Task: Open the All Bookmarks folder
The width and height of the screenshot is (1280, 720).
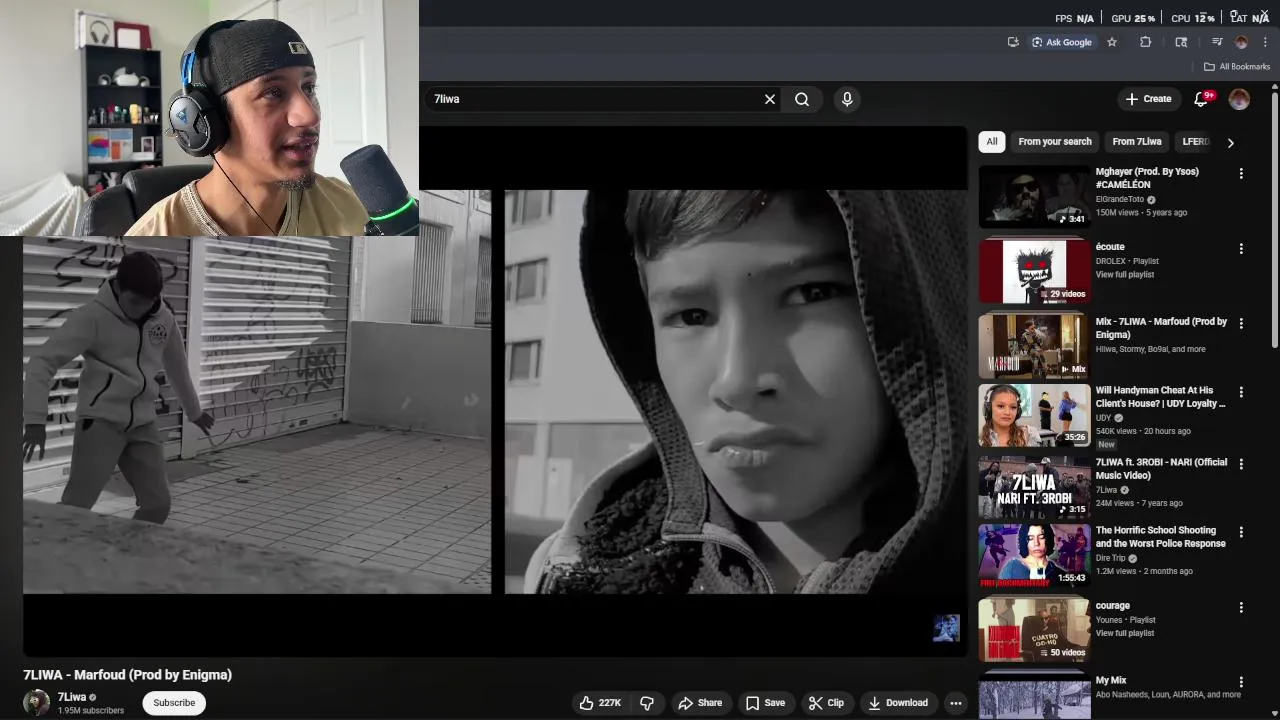Action: 1237,67
